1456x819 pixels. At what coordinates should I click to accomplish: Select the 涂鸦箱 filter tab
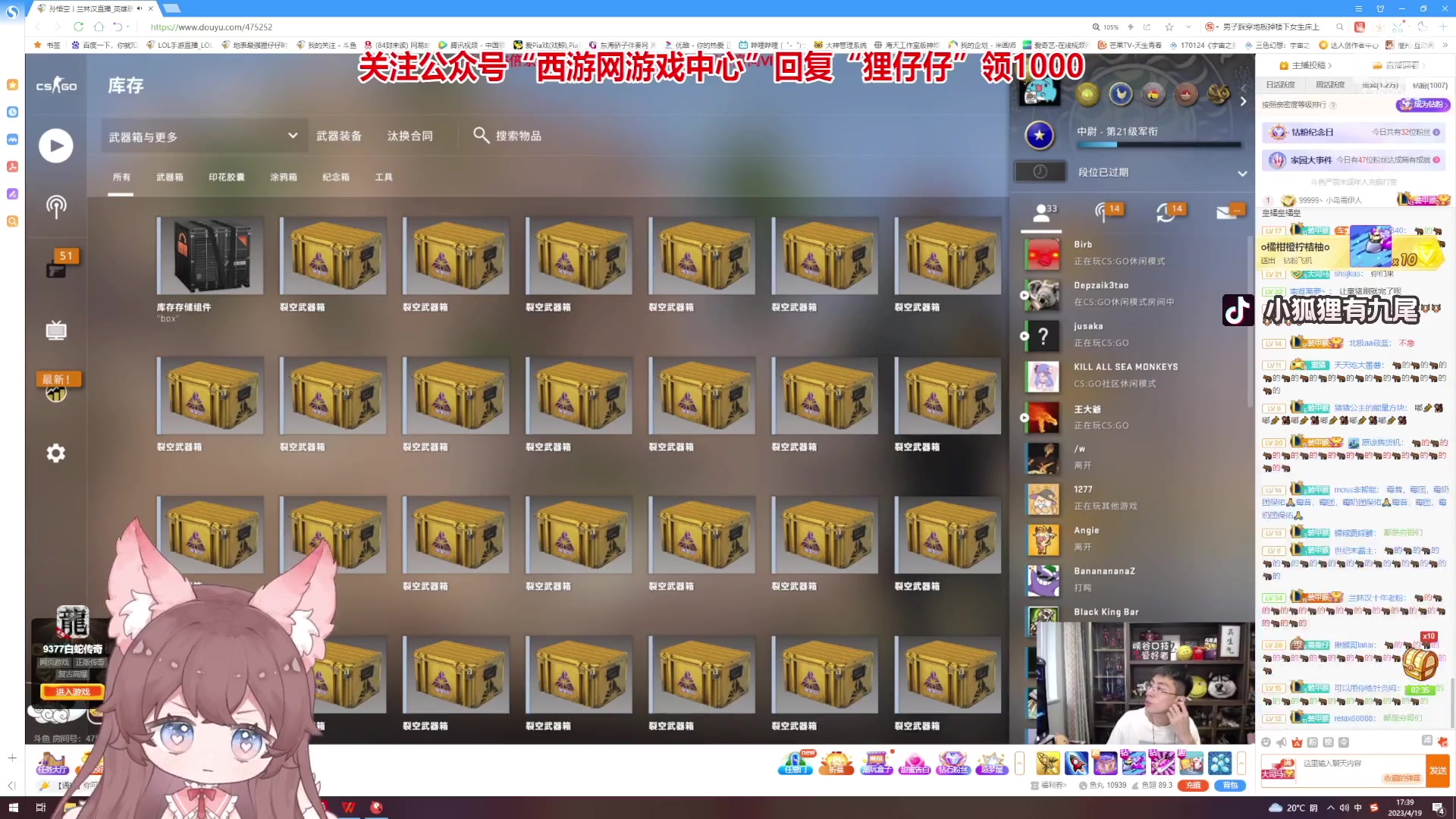(284, 177)
